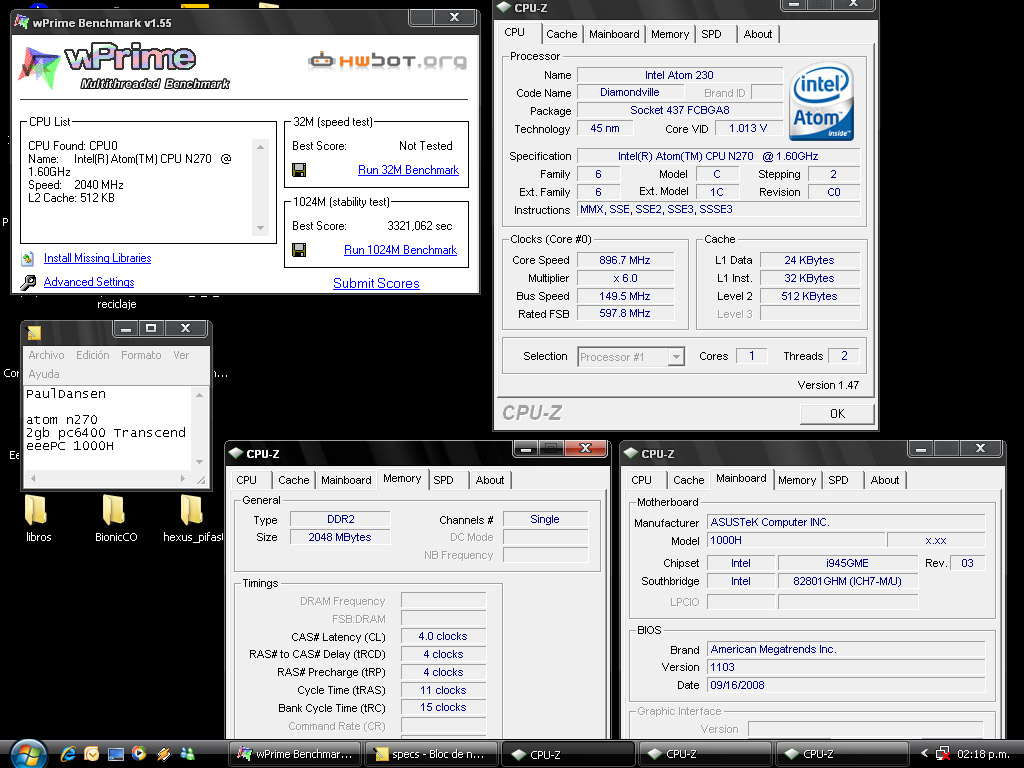Click Advanced Settings link
Image resolution: width=1024 pixels, height=768 pixels.
89,282
